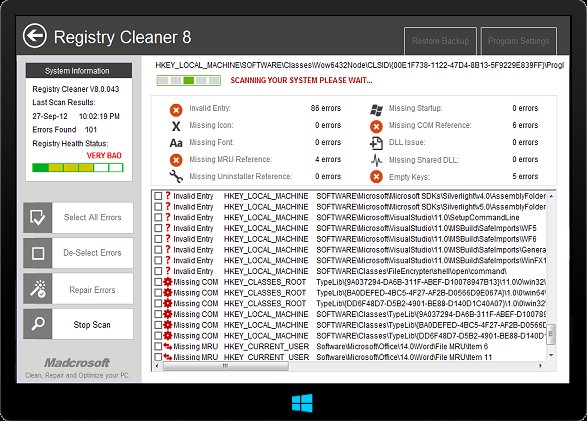Screen dimensions: 587x421
Task: Go back with the arrow icon
Action: [x=35, y=36]
